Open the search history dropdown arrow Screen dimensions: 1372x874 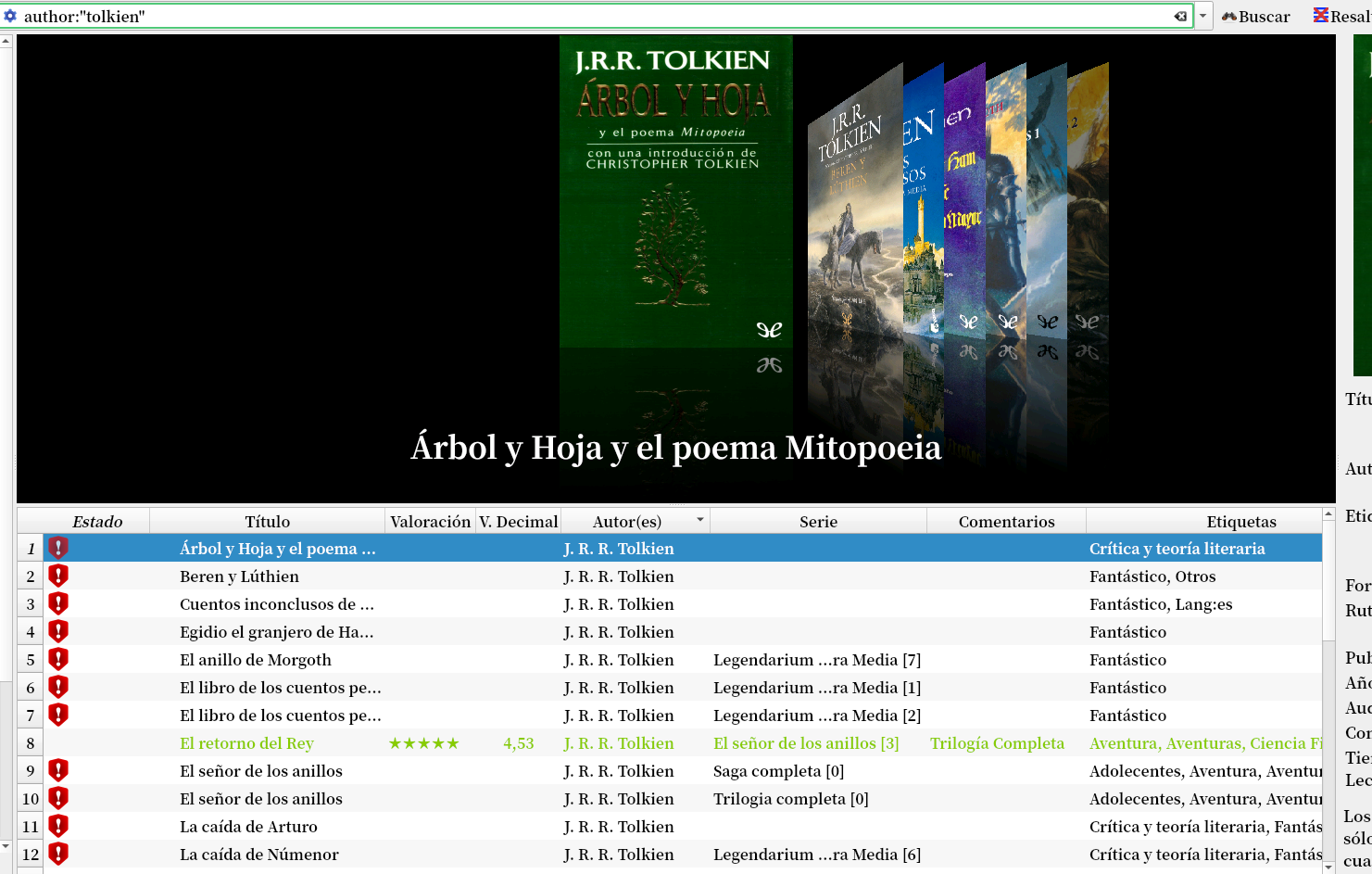click(1203, 16)
